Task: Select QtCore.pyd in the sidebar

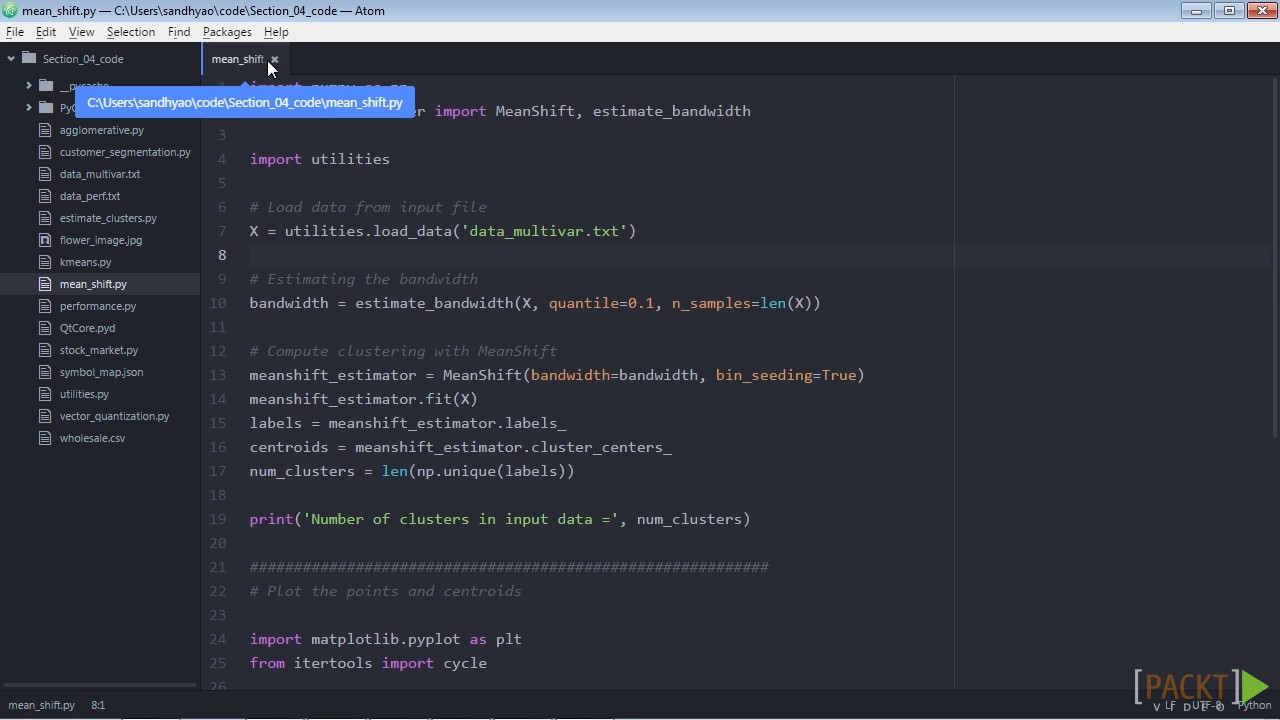Action: click(87, 328)
